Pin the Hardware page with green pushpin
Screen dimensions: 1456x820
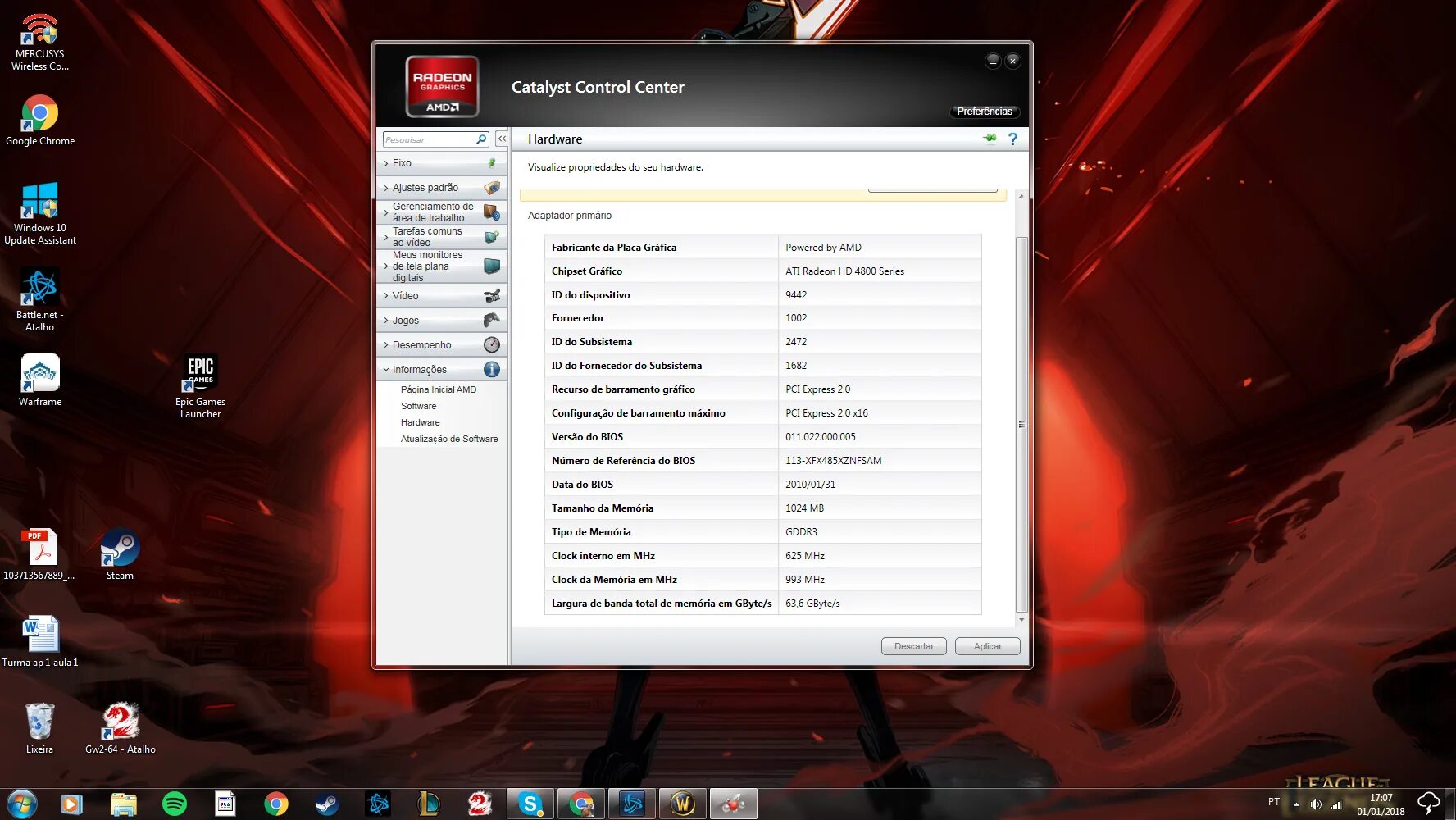coord(990,139)
